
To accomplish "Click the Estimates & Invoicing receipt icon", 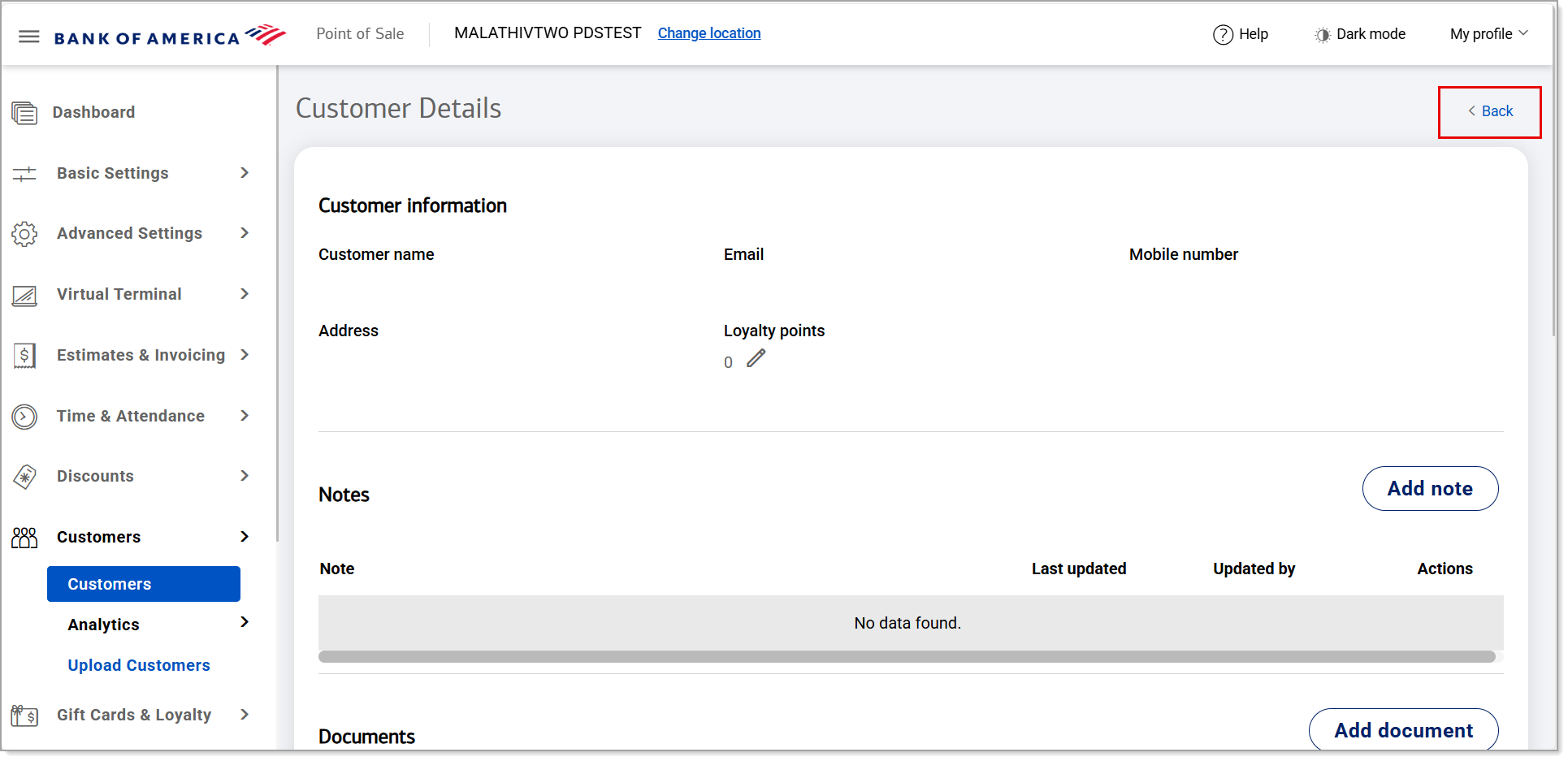I will pos(24,356).
